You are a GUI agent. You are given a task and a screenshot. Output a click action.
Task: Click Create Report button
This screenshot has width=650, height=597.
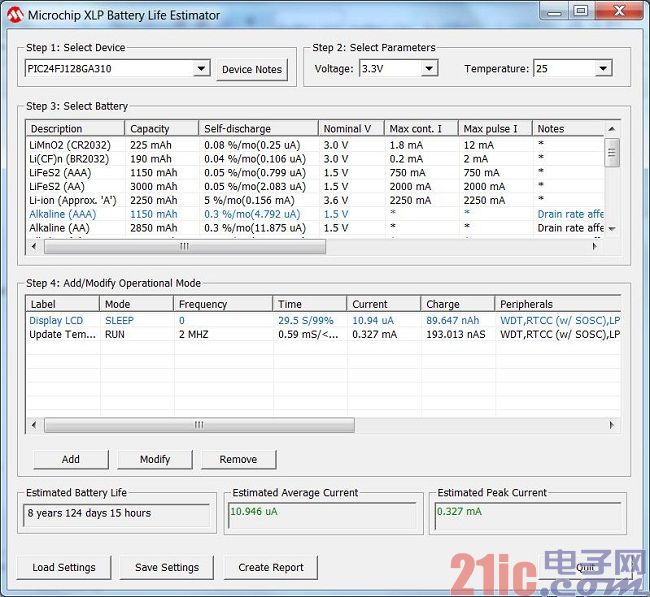coord(271,567)
